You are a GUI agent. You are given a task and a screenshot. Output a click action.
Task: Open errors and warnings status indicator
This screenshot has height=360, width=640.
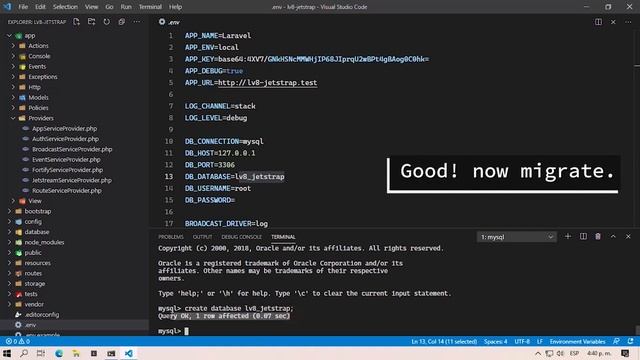[18, 341]
